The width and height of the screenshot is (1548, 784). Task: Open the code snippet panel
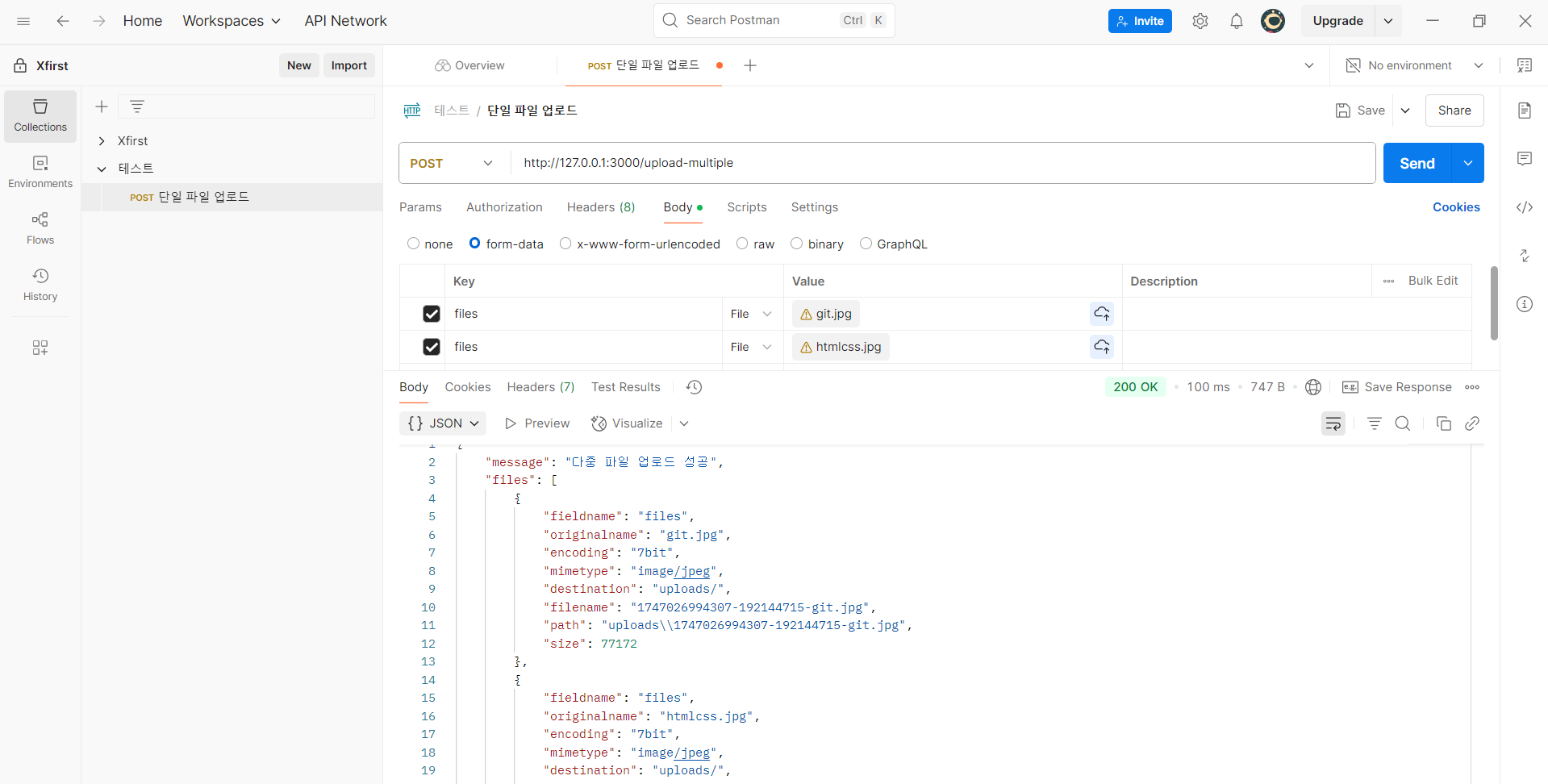coord(1525,207)
